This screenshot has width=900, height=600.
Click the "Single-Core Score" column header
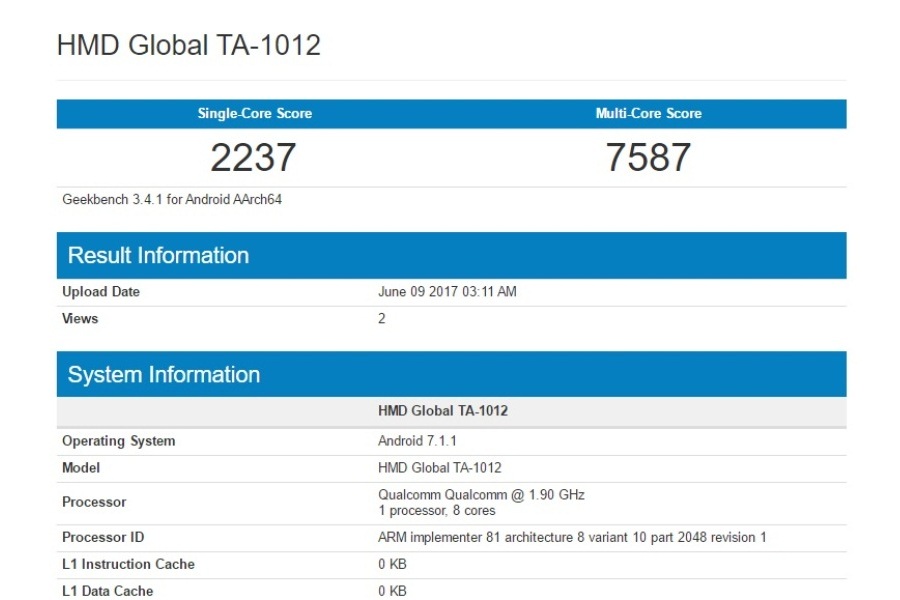255,113
